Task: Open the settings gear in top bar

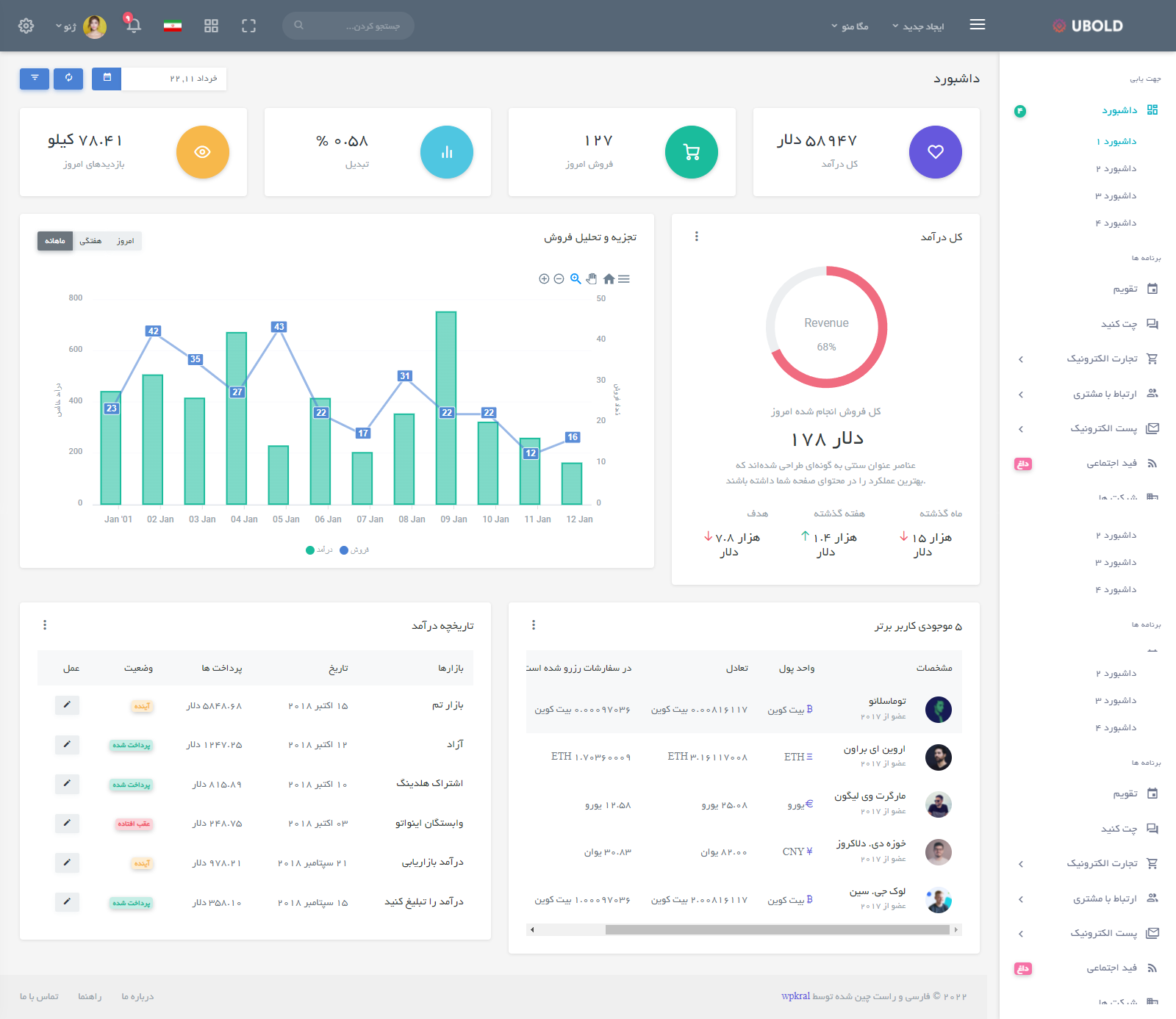Action: 26,26
